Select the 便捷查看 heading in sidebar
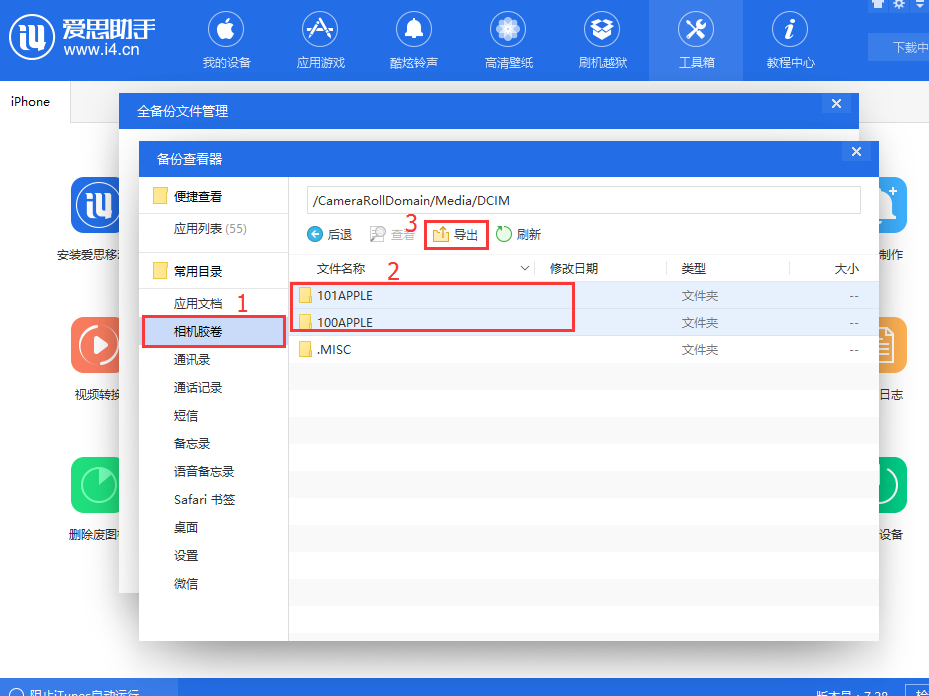The image size is (929, 696). [x=198, y=197]
